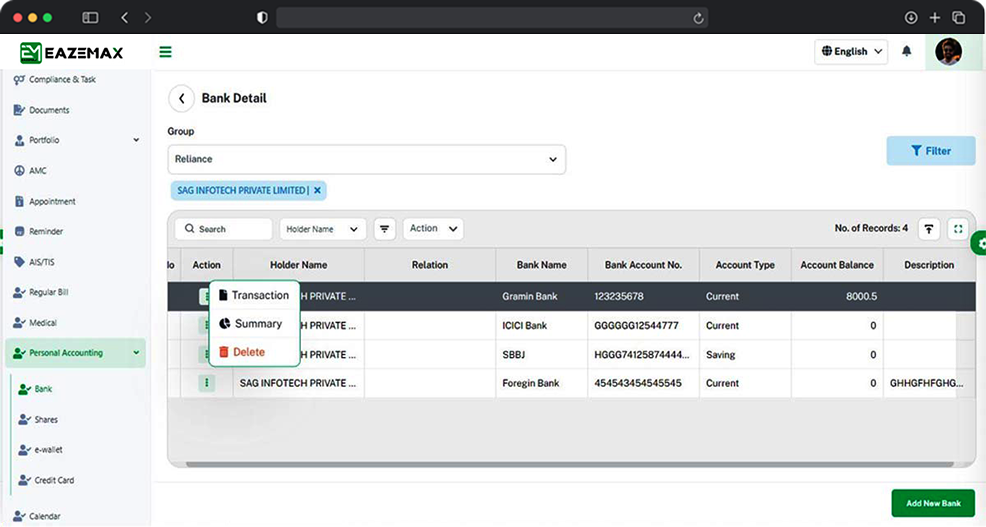Screen dimensions: 986x527
Task: Remove the SAG INFOTECH PRIVATE LIMITED tag
Action: tap(317, 190)
